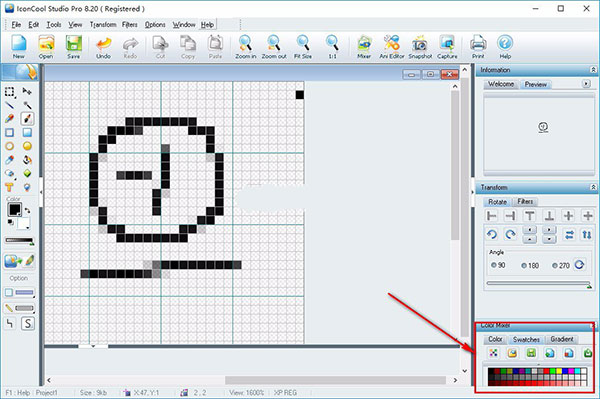The image size is (600, 399).
Task: Flip the image horizontally
Action: tap(569, 235)
